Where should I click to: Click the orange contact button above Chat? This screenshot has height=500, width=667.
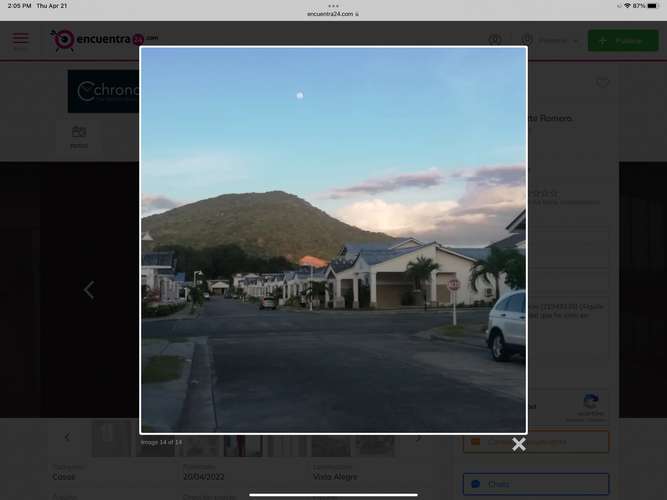(536, 442)
